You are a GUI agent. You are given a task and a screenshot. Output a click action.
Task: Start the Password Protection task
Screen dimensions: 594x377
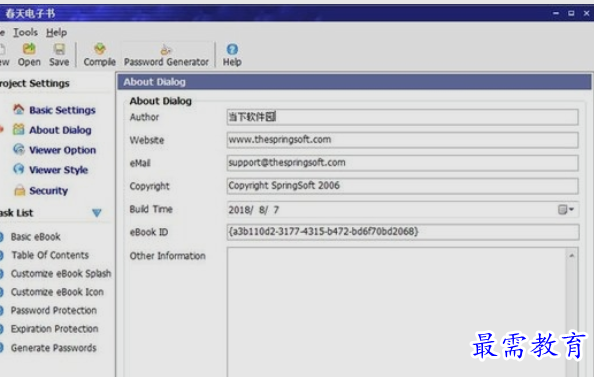coord(53,310)
